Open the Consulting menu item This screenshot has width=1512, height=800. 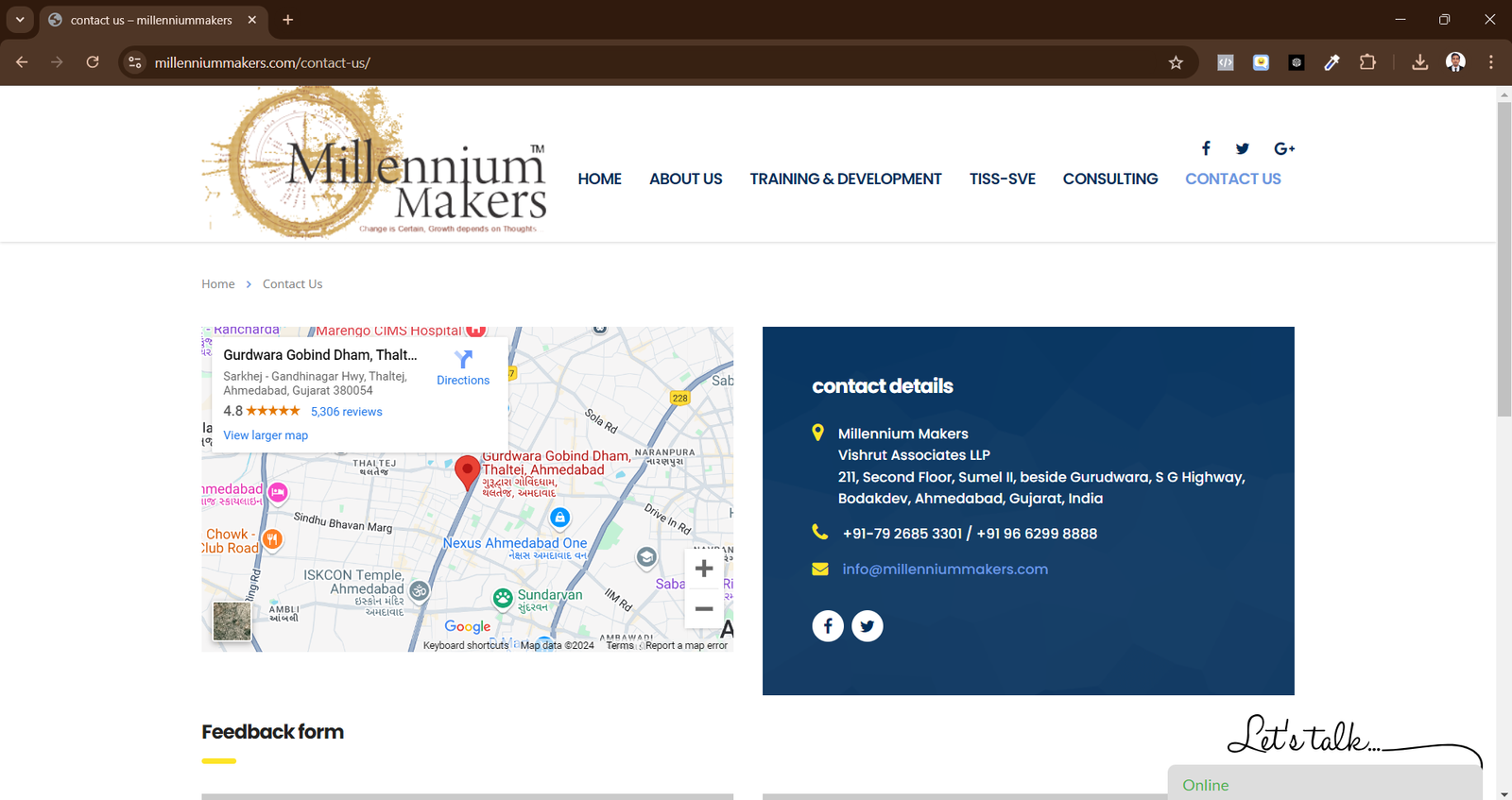click(x=1109, y=179)
